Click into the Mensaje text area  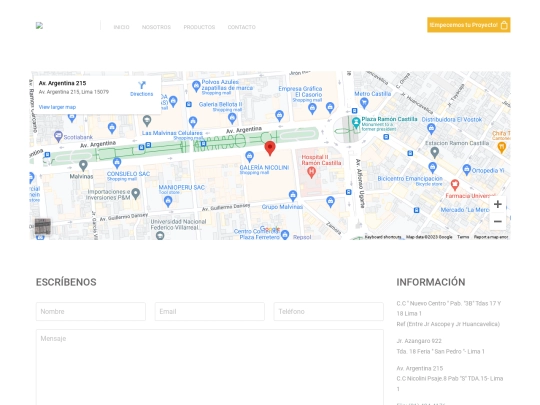(x=210, y=367)
